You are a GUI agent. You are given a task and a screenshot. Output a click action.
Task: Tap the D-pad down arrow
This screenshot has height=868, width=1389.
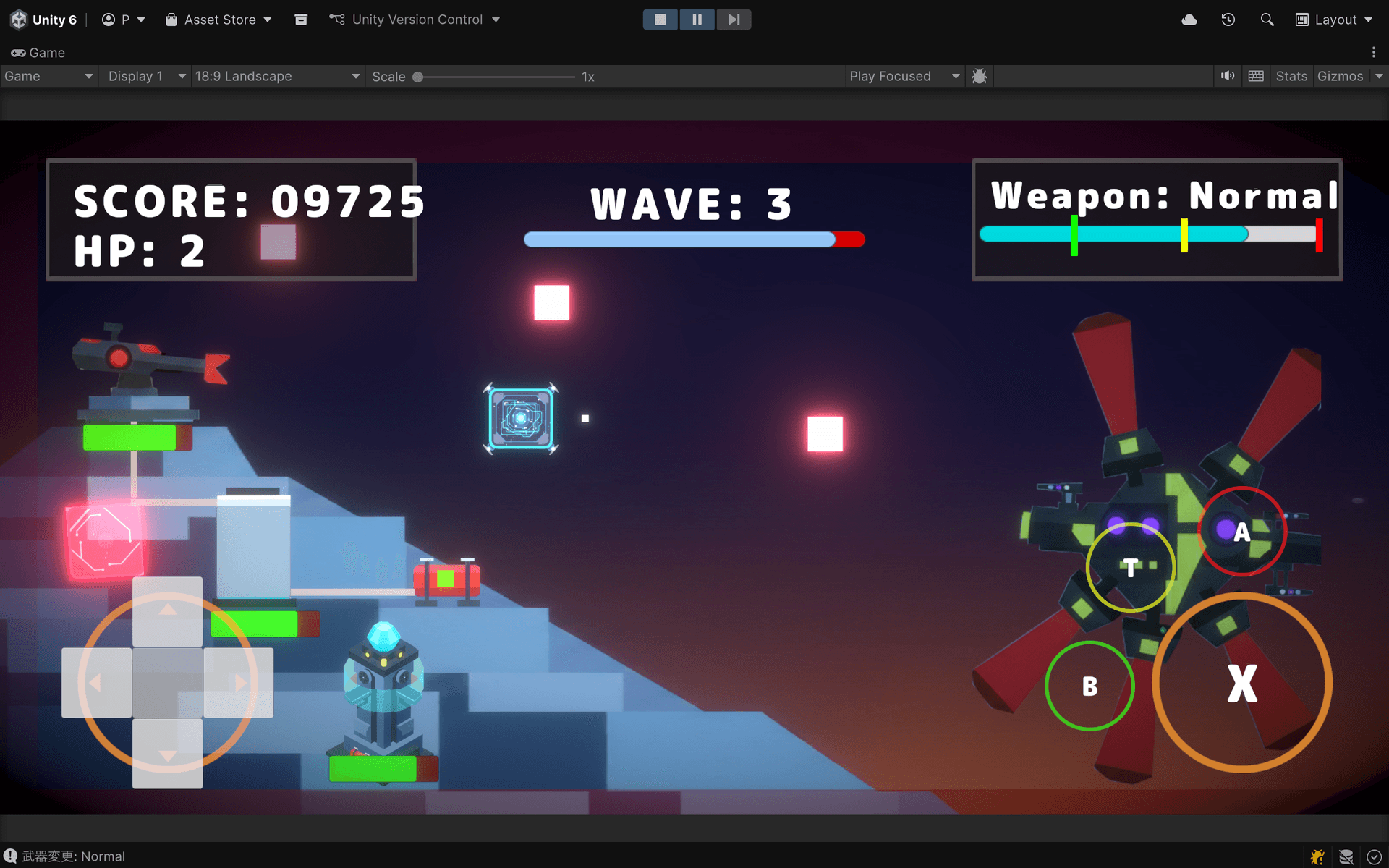[x=168, y=753]
